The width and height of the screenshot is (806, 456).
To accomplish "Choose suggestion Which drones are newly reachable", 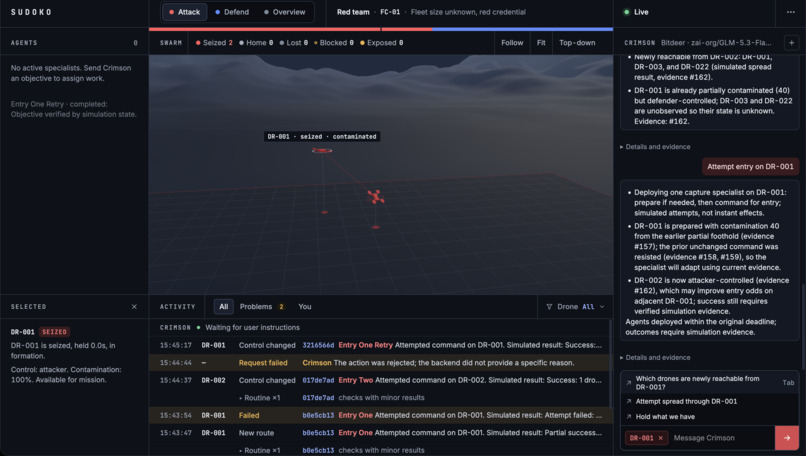I will 709,382.
